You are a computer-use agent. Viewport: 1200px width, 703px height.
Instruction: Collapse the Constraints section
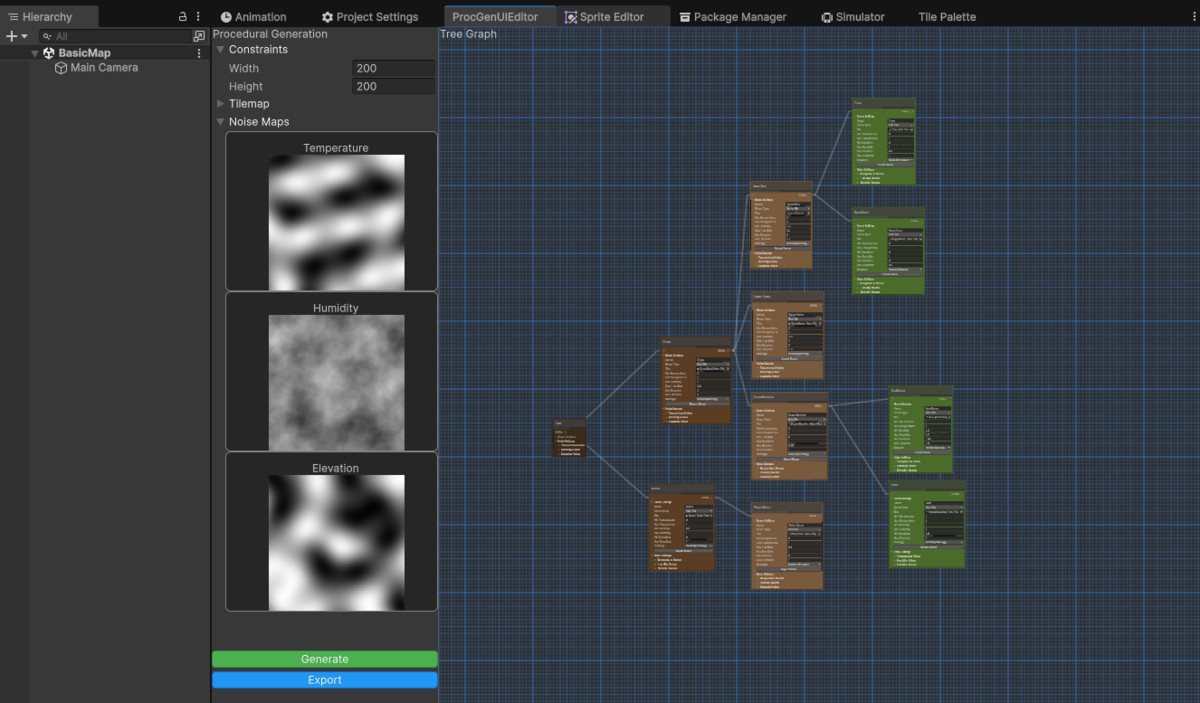click(220, 49)
